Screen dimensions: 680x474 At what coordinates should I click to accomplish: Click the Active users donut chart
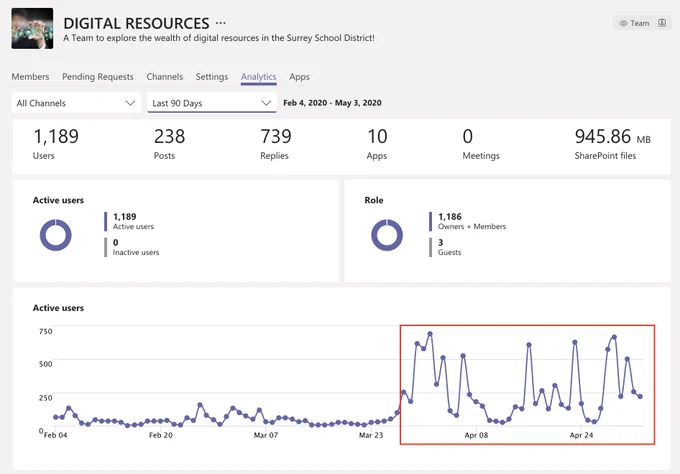pos(56,235)
